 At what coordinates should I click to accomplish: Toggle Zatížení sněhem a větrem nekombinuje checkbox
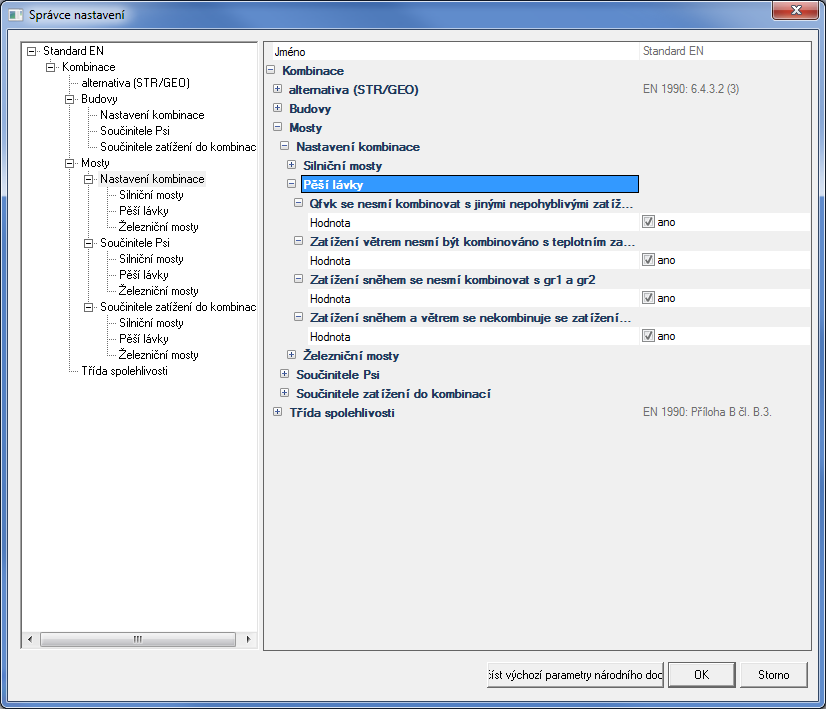[648, 336]
